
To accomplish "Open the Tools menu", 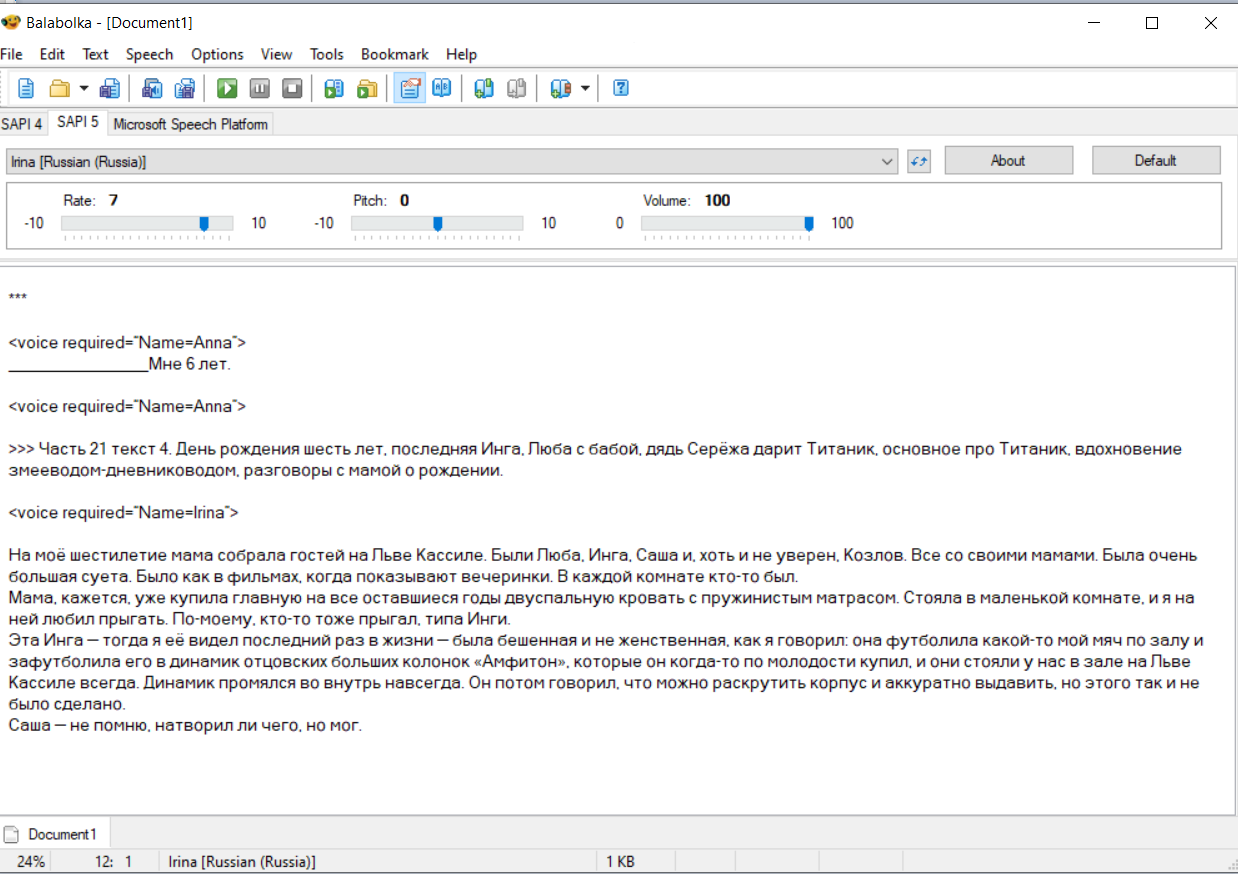I will click(x=327, y=54).
